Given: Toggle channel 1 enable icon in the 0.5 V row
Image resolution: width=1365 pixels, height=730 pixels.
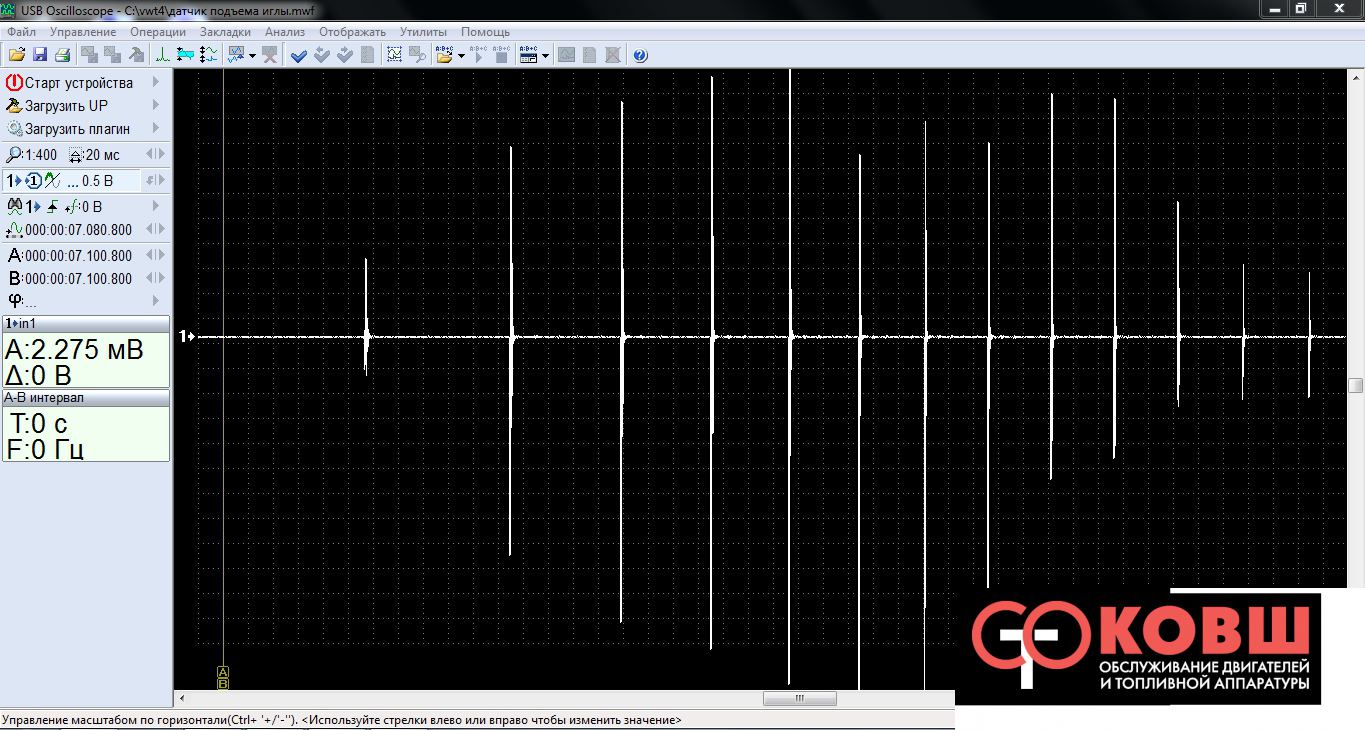Looking at the screenshot, I should point(33,181).
